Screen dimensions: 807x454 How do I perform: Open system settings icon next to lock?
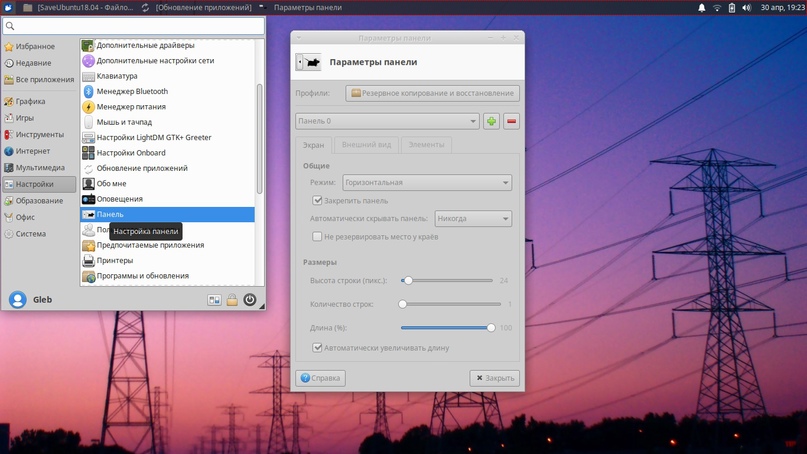coord(214,300)
